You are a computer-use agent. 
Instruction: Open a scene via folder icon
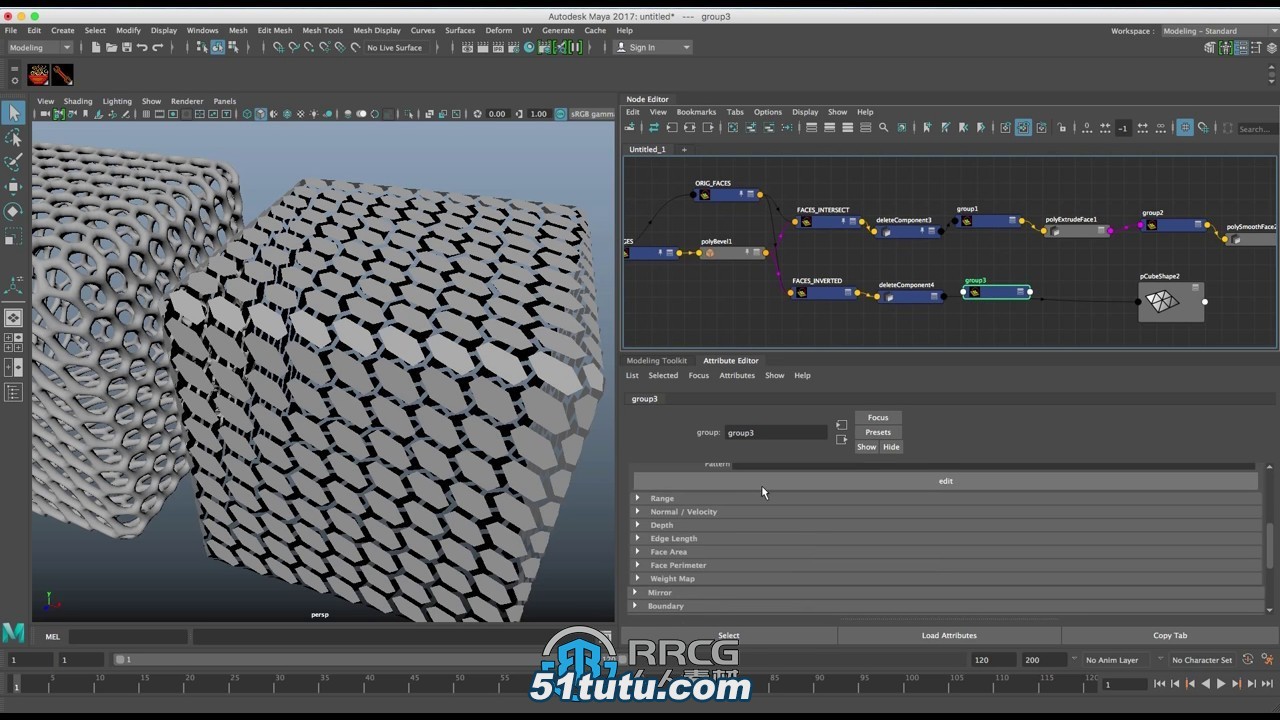(111, 47)
